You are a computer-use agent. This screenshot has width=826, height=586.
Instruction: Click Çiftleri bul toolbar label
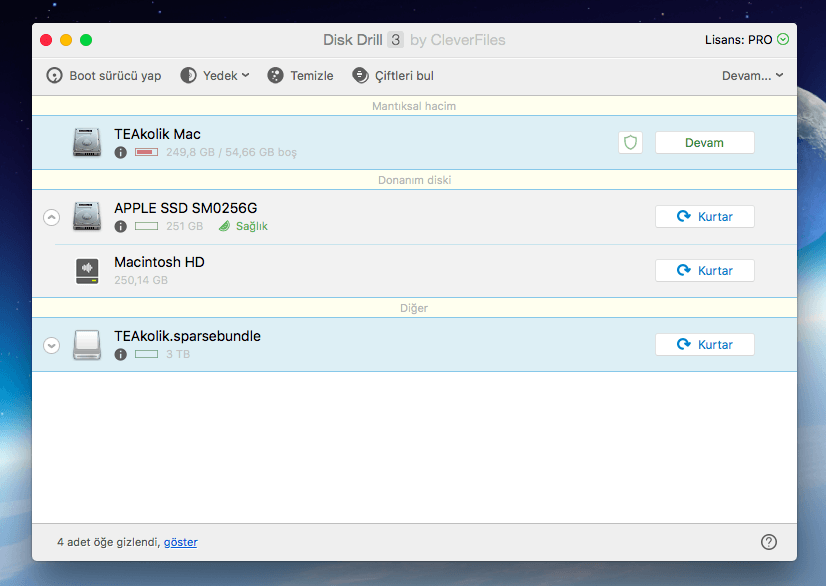[404, 75]
